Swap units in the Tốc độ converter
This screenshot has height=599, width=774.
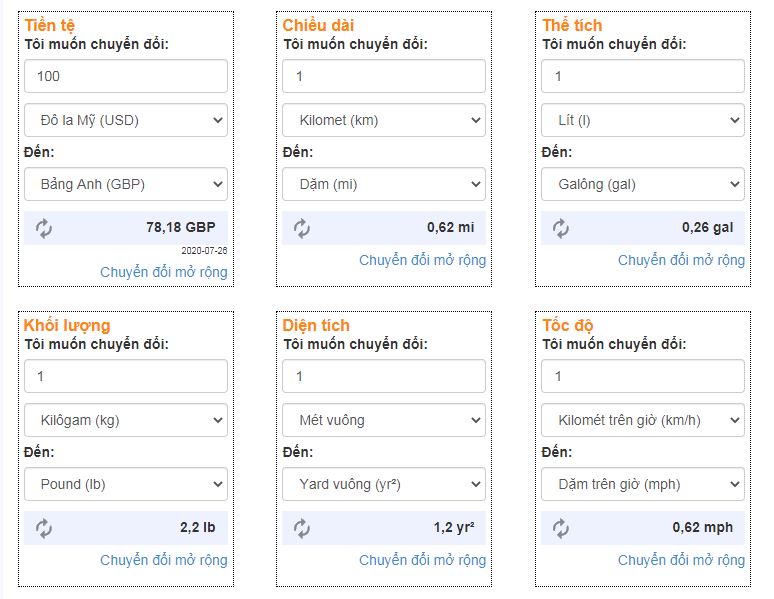[x=561, y=528]
